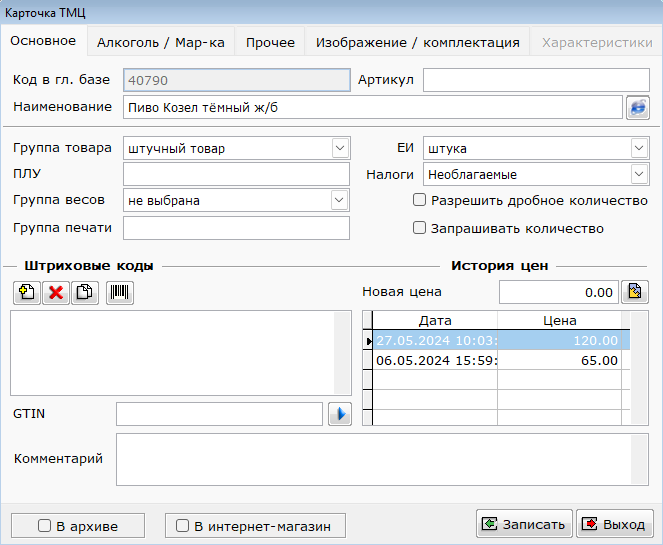The width and height of the screenshot is (663, 545).
Task: Click the barcode list vertical scrollbar
Action: (342, 353)
